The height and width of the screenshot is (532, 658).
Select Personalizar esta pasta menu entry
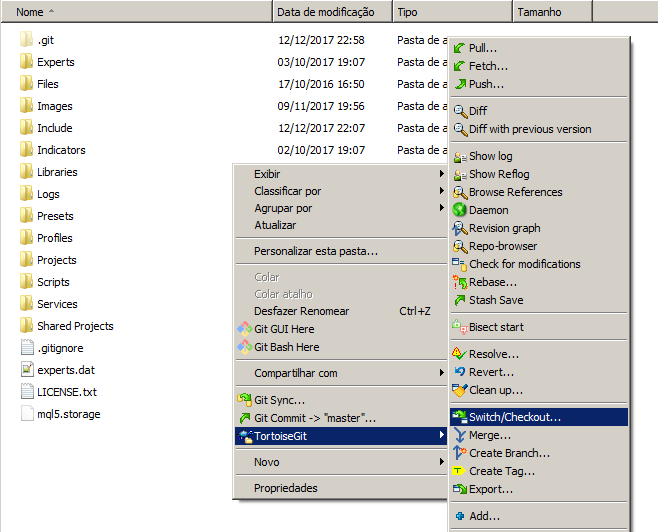click(341, 251)
